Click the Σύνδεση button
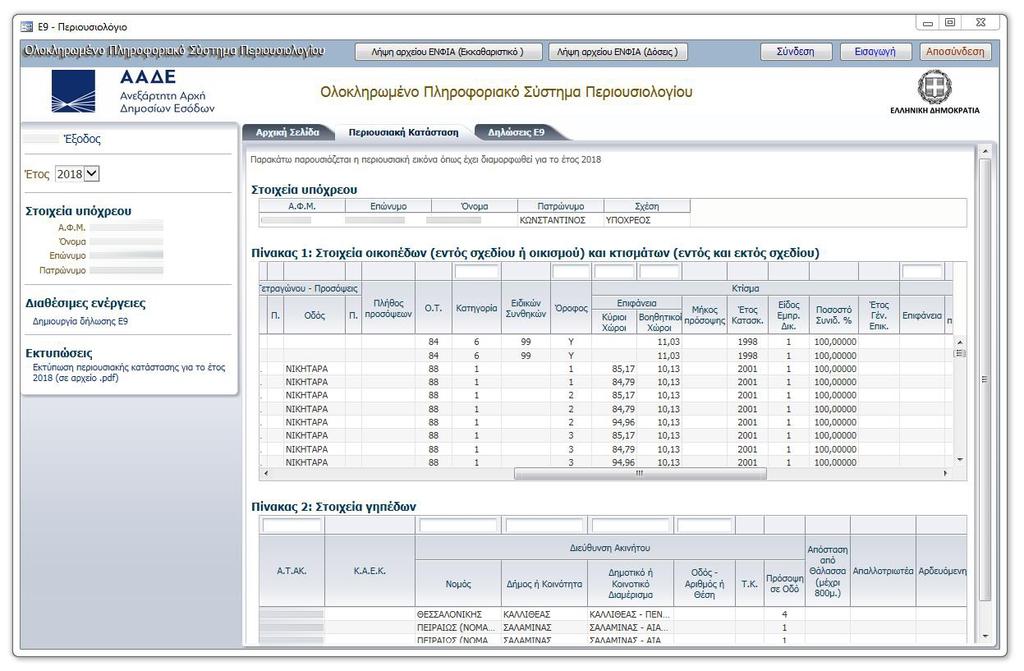The height and width of the screenshot is (671, 1024). [795, 52]
